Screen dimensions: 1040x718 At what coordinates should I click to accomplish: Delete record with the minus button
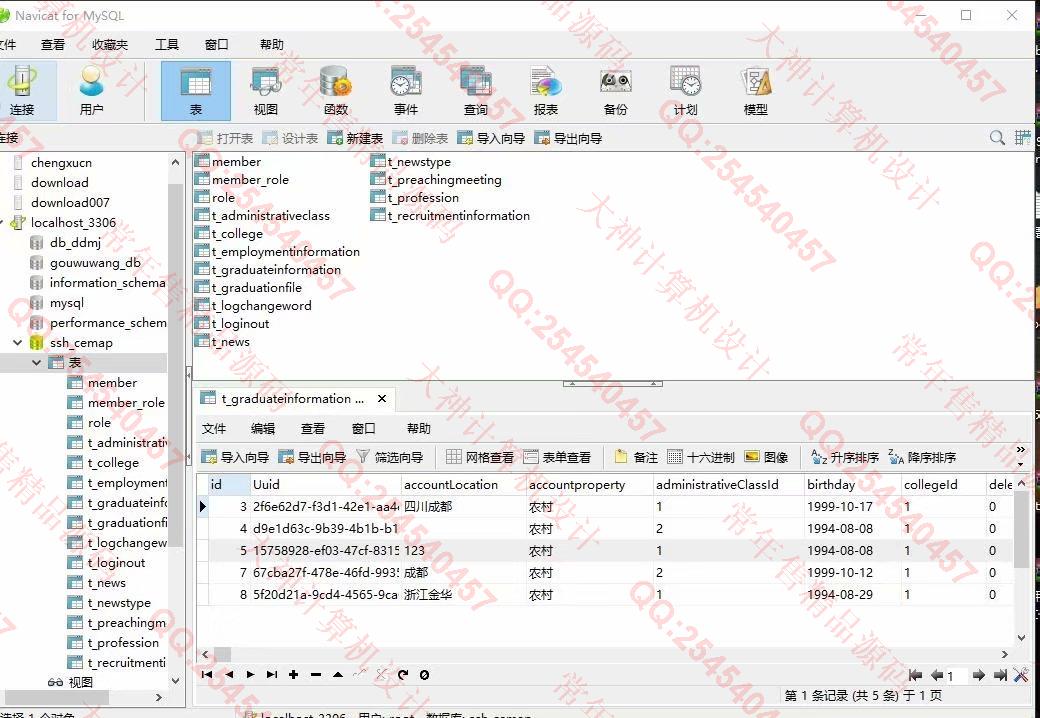(x=316, y=674)
